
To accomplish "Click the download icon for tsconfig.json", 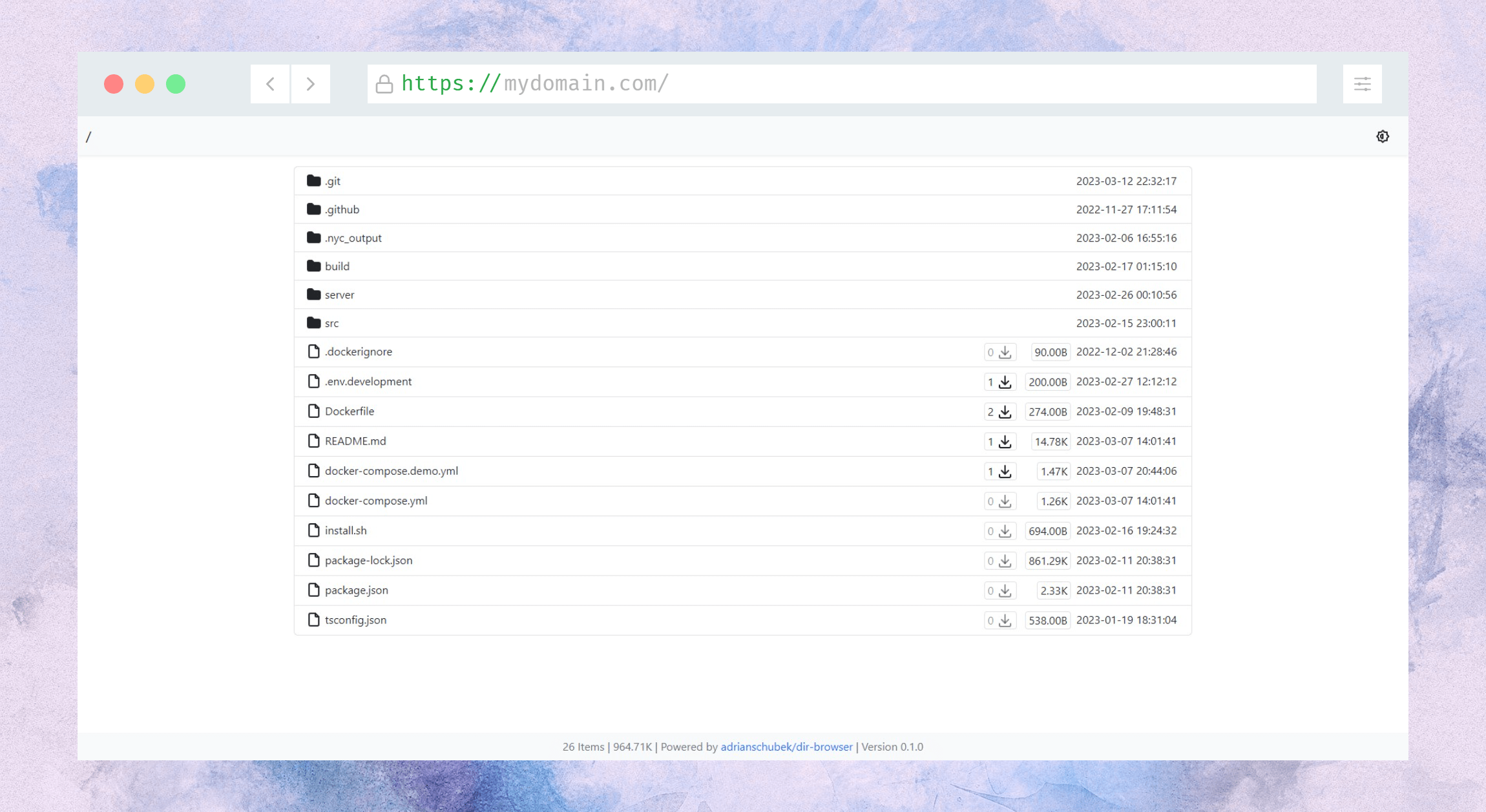I will click(1005, 620).
